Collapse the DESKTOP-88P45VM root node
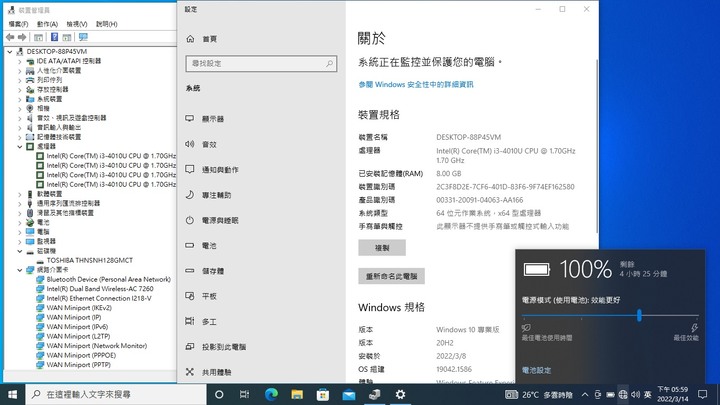Screen dimensions: 720x405 tap(10, 51)
